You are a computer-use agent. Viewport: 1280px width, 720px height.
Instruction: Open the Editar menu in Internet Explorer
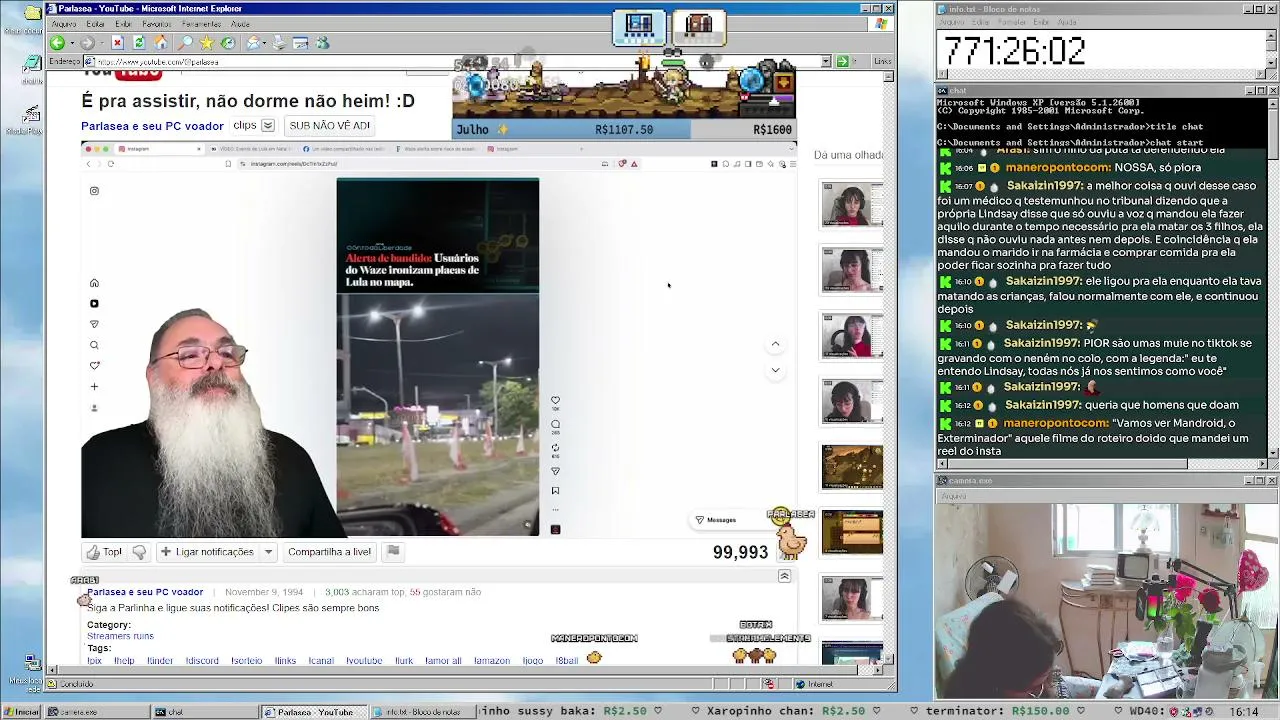(96, 24)
